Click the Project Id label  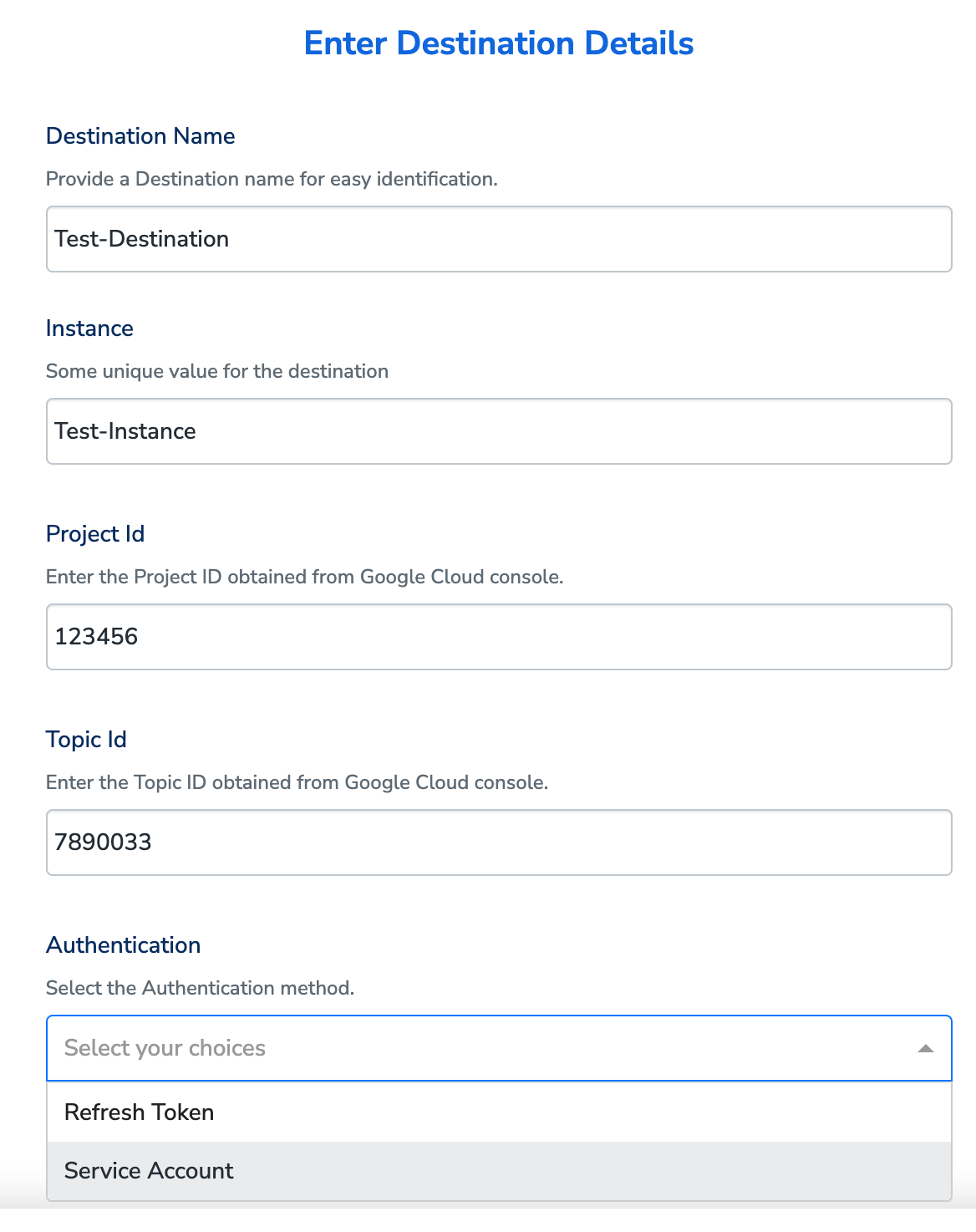(x=95, y=534)
